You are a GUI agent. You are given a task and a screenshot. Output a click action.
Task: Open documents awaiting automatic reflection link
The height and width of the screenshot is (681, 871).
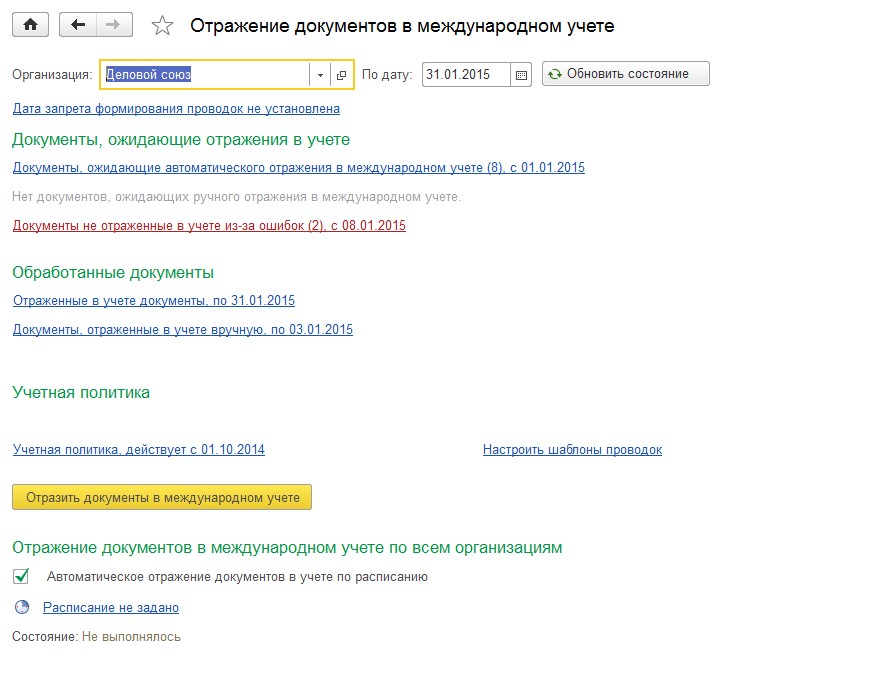298,168
